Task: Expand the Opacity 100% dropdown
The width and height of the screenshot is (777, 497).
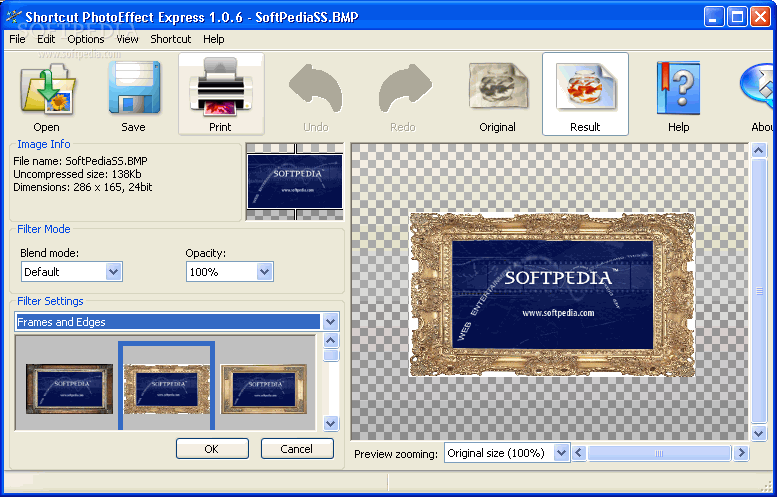Action: [x=265, y=272]
